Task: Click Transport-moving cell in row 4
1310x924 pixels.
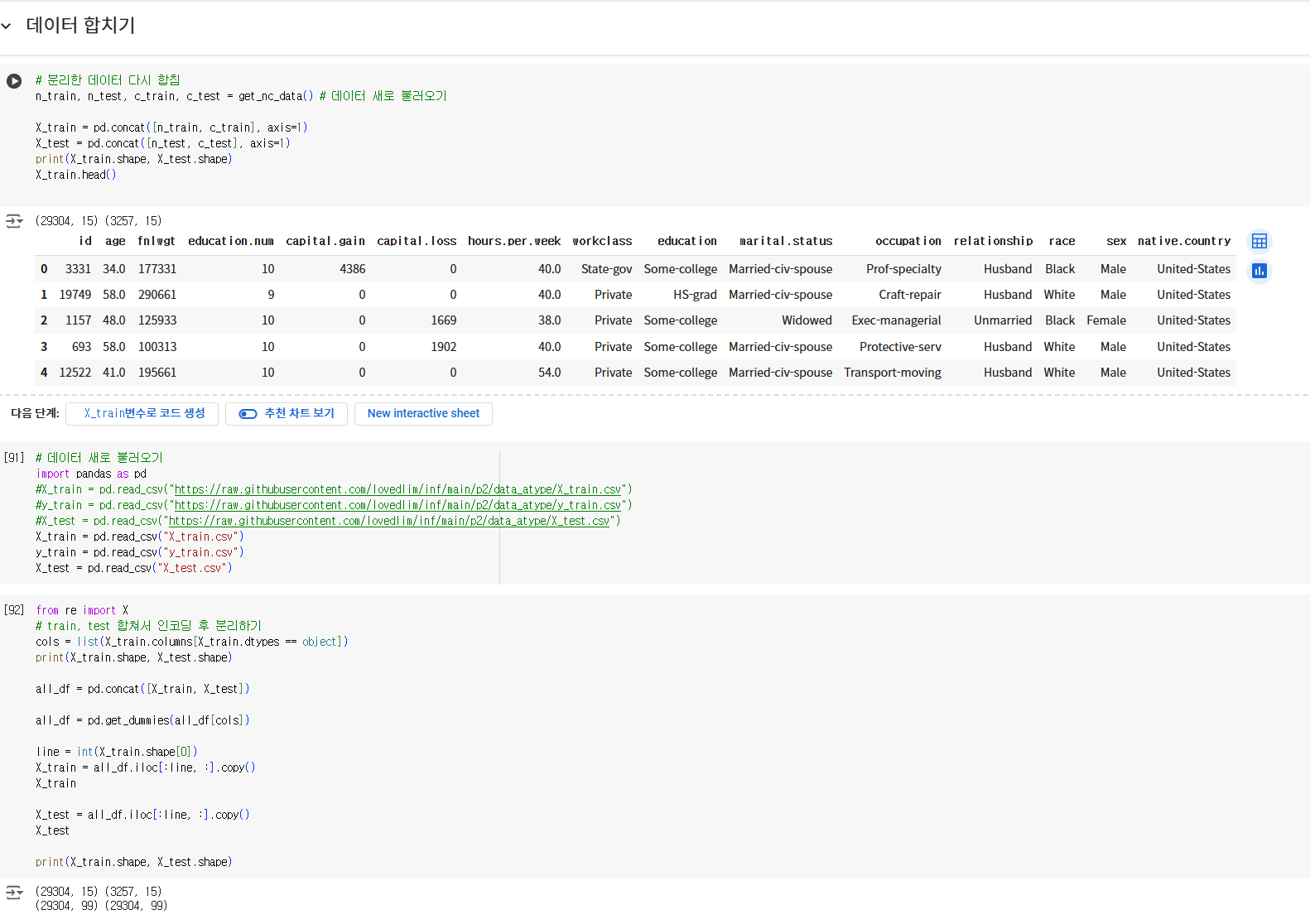Action: [x=893, y=373]
